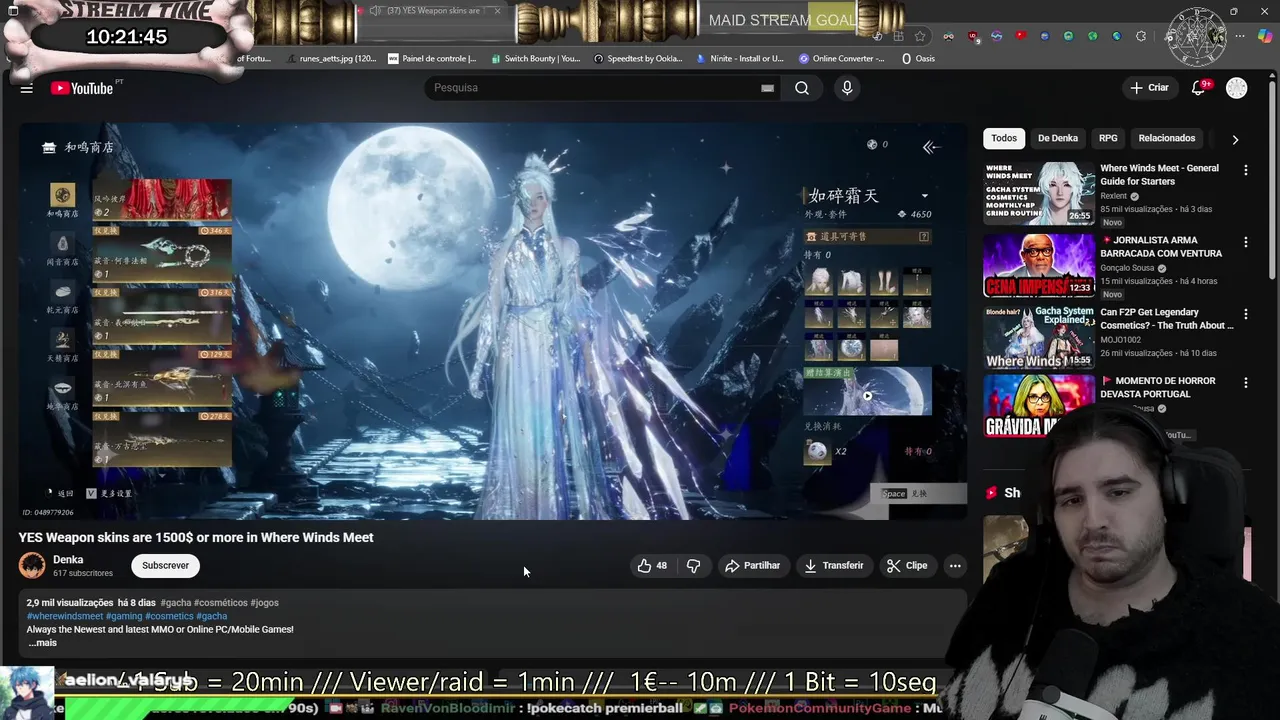Viewport: 1280px width, 720px height.
Task: Open the account avatar menu
Action: (x=1237, y=88)
